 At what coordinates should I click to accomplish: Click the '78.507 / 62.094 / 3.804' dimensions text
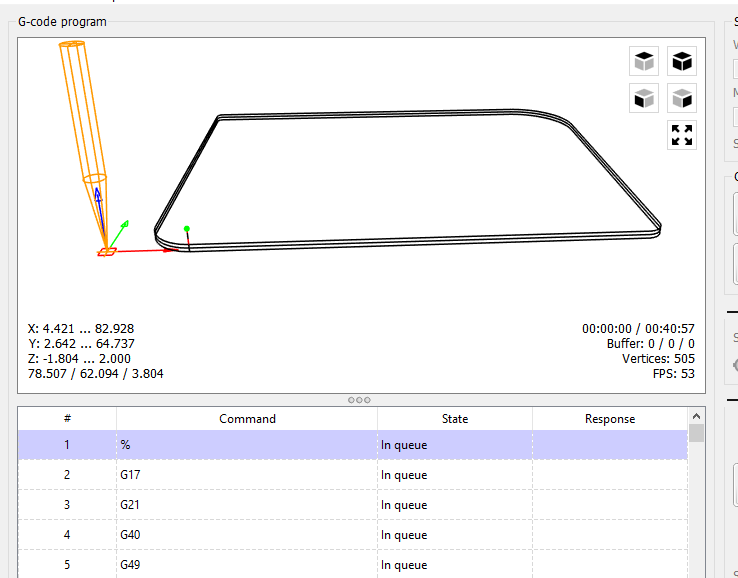click(96, 374)
